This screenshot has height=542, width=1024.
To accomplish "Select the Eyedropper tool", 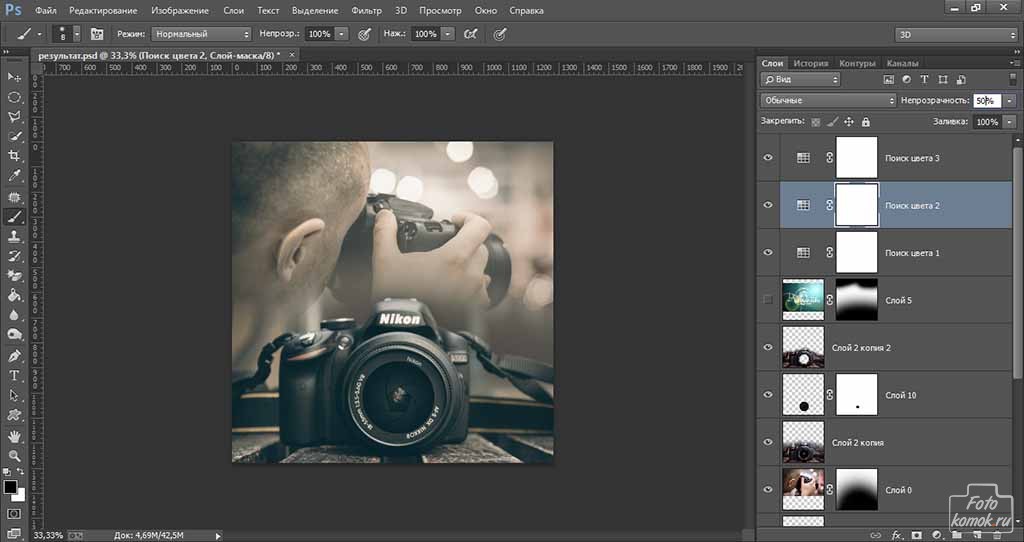I will [x=14, y=176].
